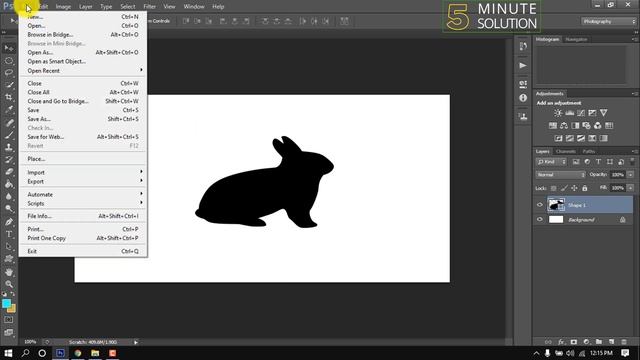Add a Curves adjustment
This screenshot has width=640, height=360.
581,113
